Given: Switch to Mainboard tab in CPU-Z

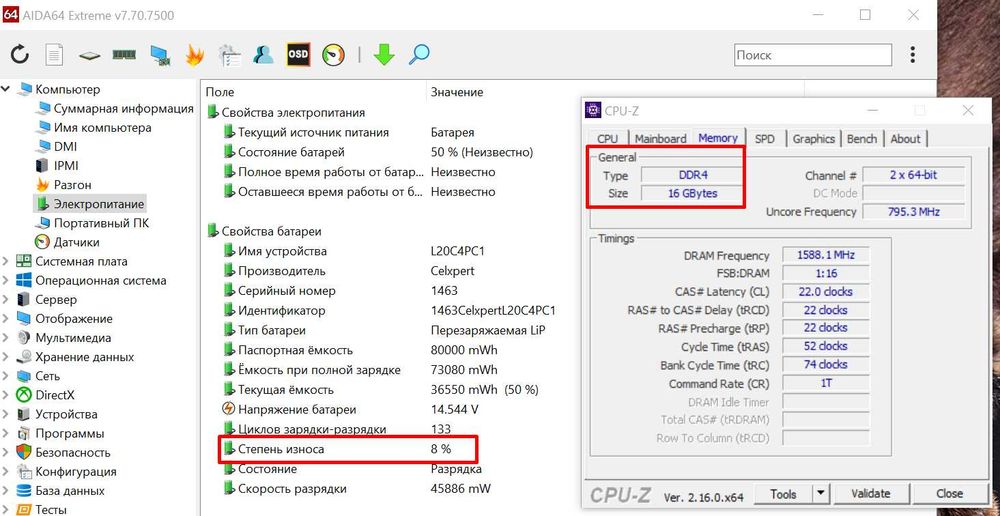Looking at the screenshot, I should pos(660,138).
